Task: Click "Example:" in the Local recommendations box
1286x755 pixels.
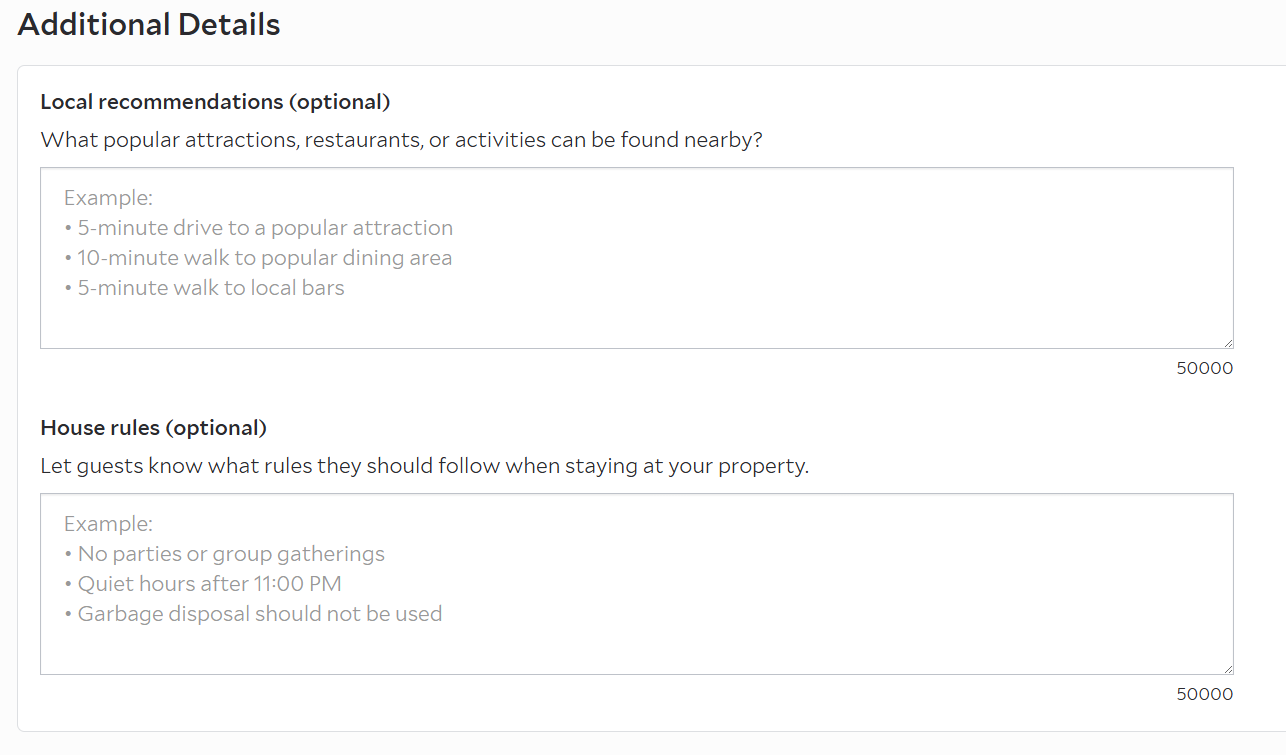Action: pos(108,198)
